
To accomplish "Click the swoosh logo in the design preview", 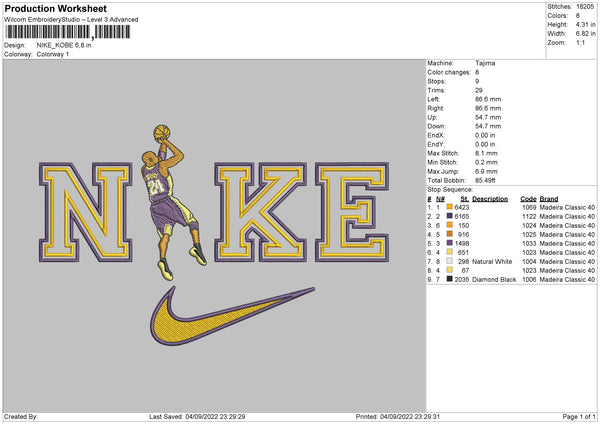I will (232, 316).
